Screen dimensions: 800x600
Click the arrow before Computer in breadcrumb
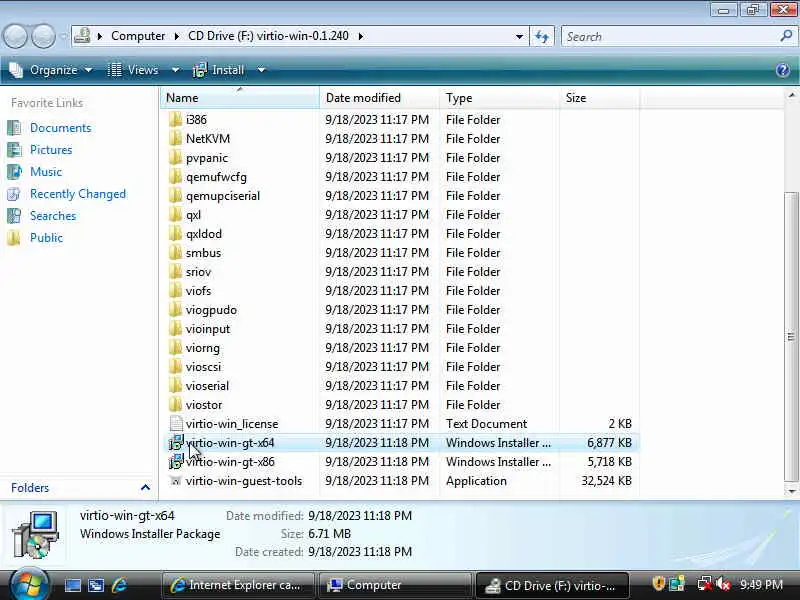(100, 36)
